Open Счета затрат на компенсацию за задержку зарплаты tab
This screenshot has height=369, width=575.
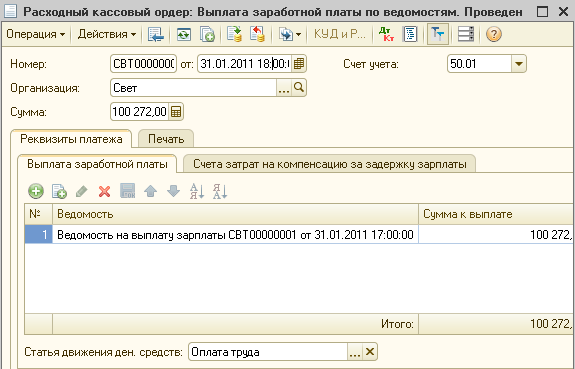330,164
